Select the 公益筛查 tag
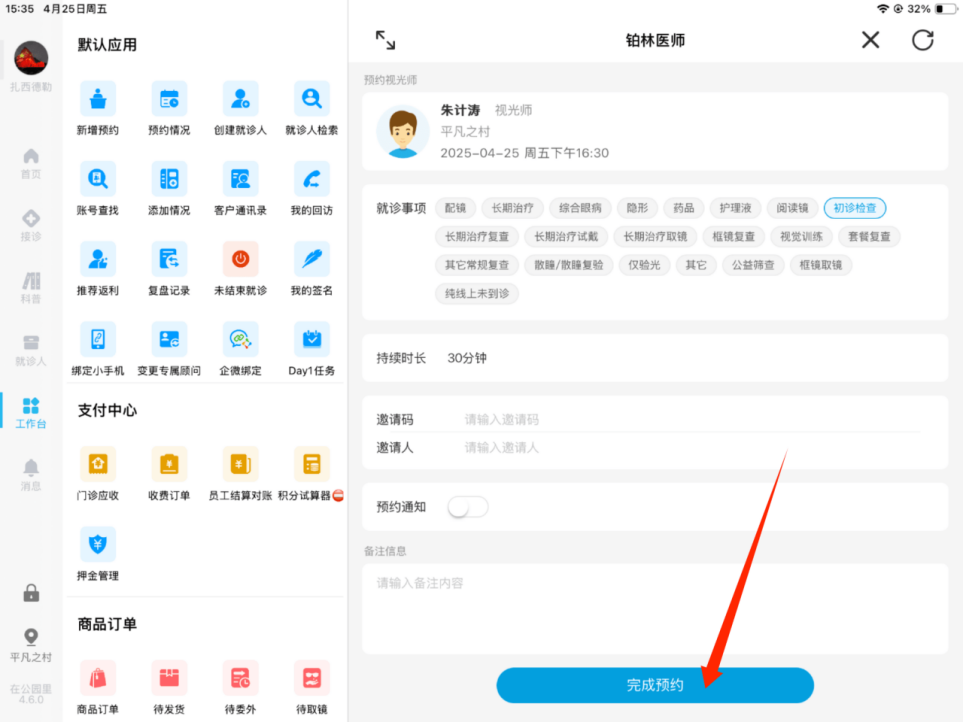 (x=753, y=265)
